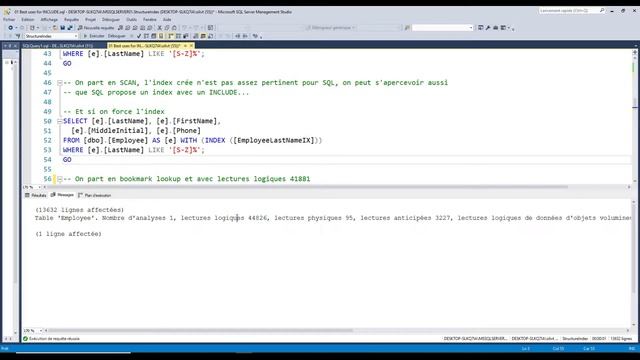Open the Affichage menu
Viewport: 640px width, 360px height.
pos(49,19)
